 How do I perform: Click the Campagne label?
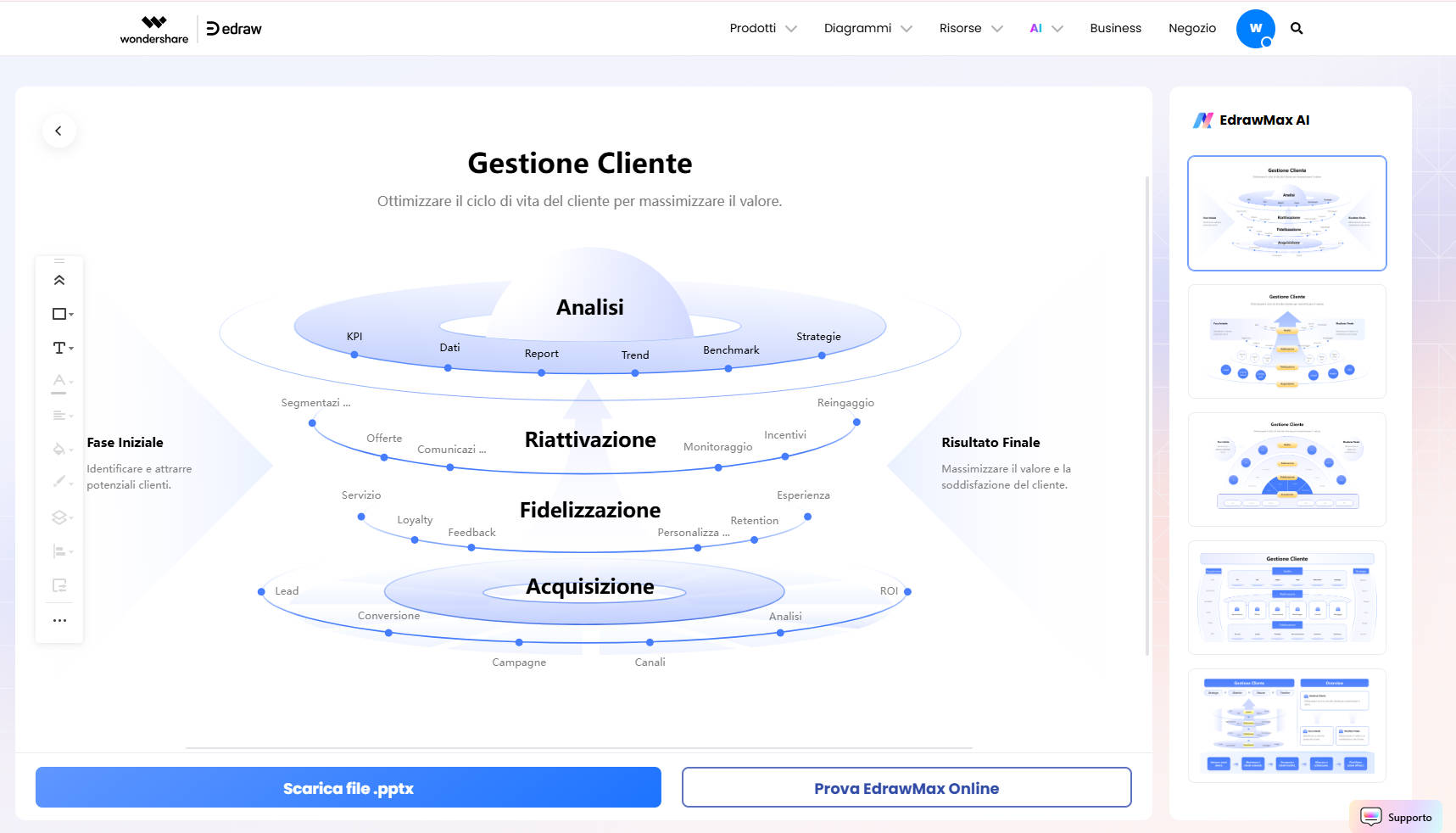click(519, 662)
